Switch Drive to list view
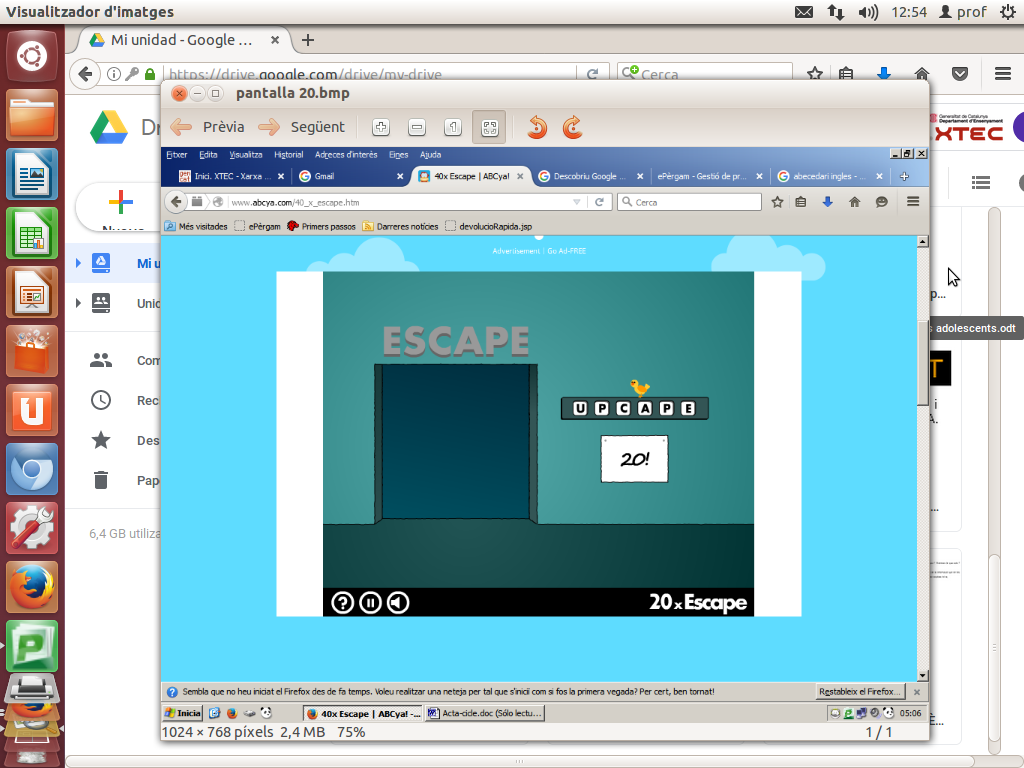1024x768 pixels. 981,182
